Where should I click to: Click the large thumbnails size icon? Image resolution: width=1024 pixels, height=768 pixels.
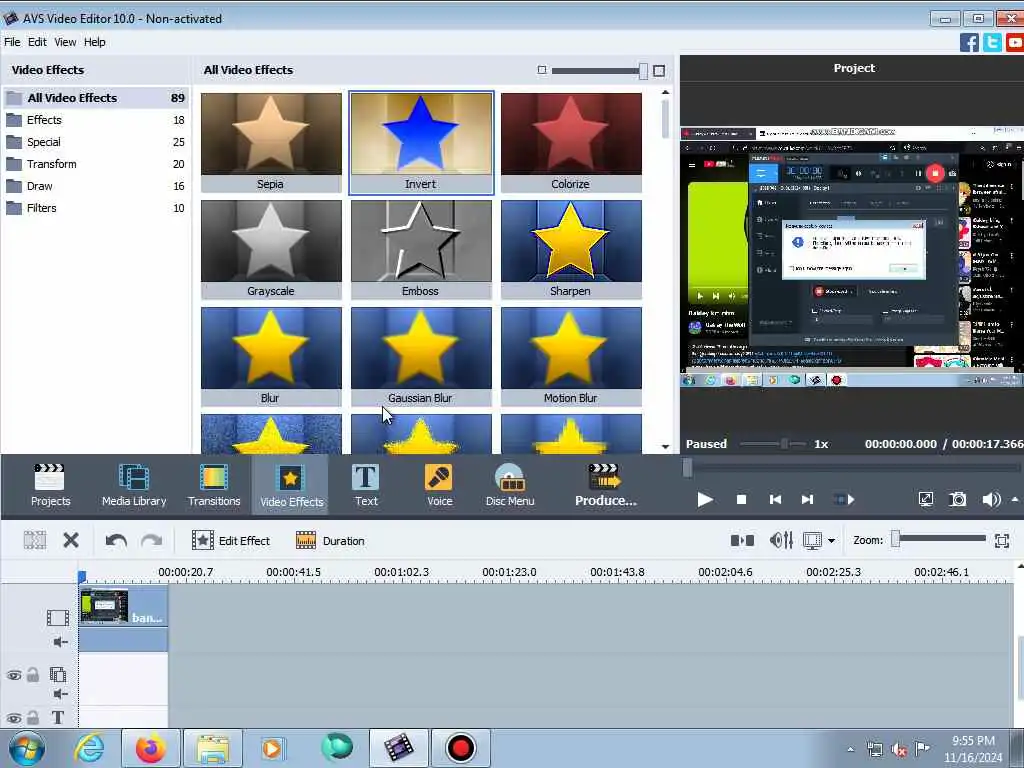coord(659,71)
